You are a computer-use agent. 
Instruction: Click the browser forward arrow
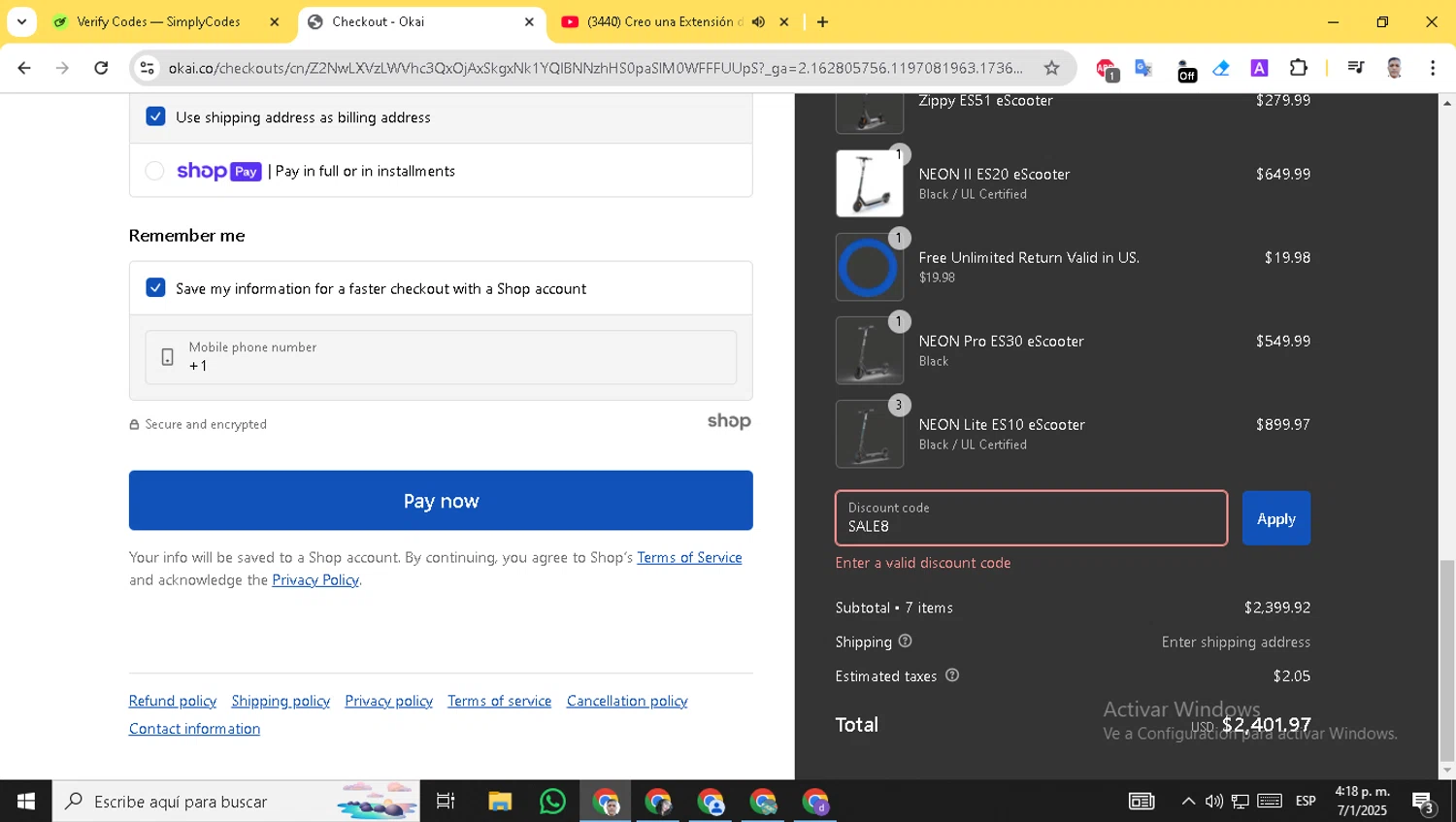coord(62,68)
